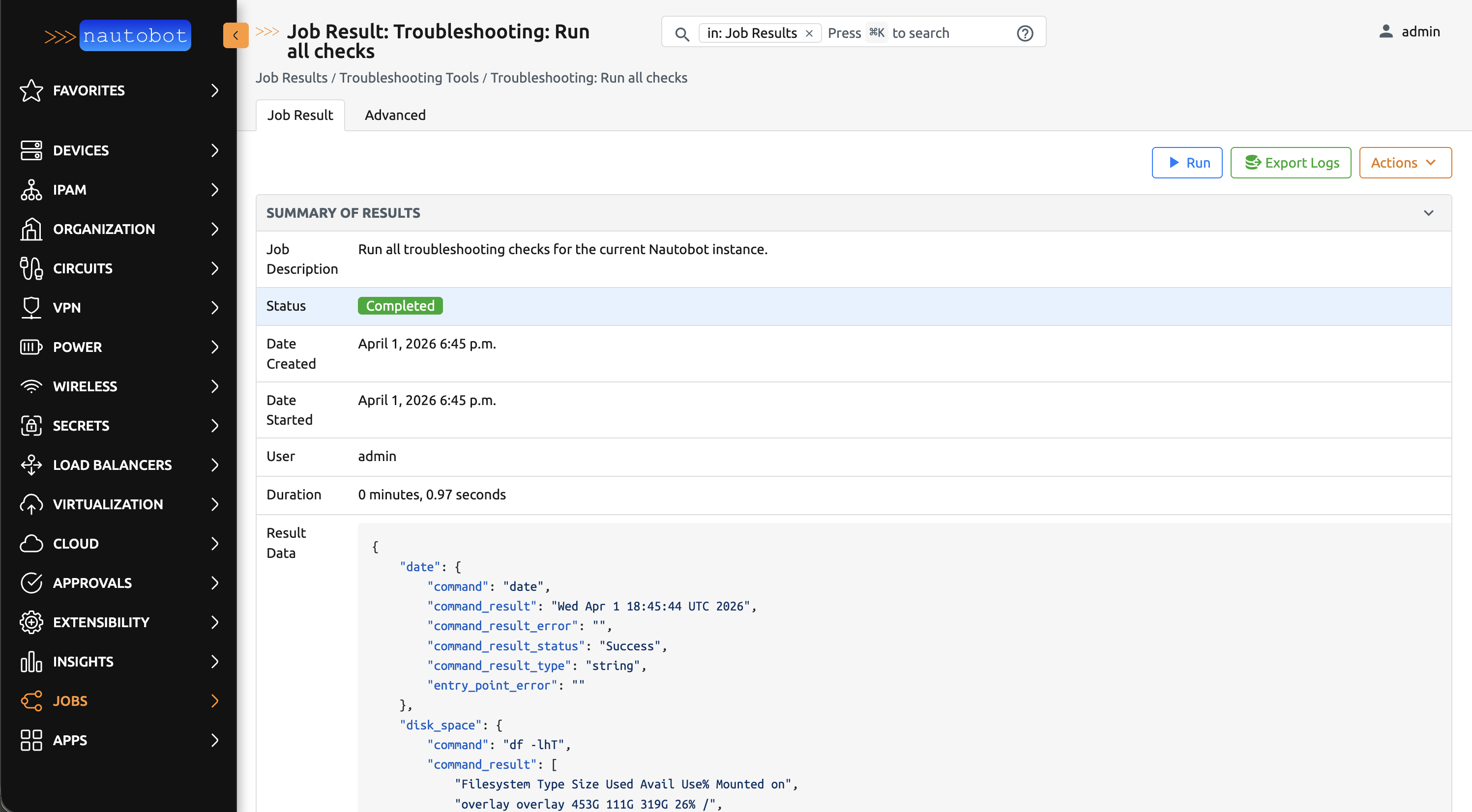
Task: Click the Extensibility gear icon
Action: [31, 622]
